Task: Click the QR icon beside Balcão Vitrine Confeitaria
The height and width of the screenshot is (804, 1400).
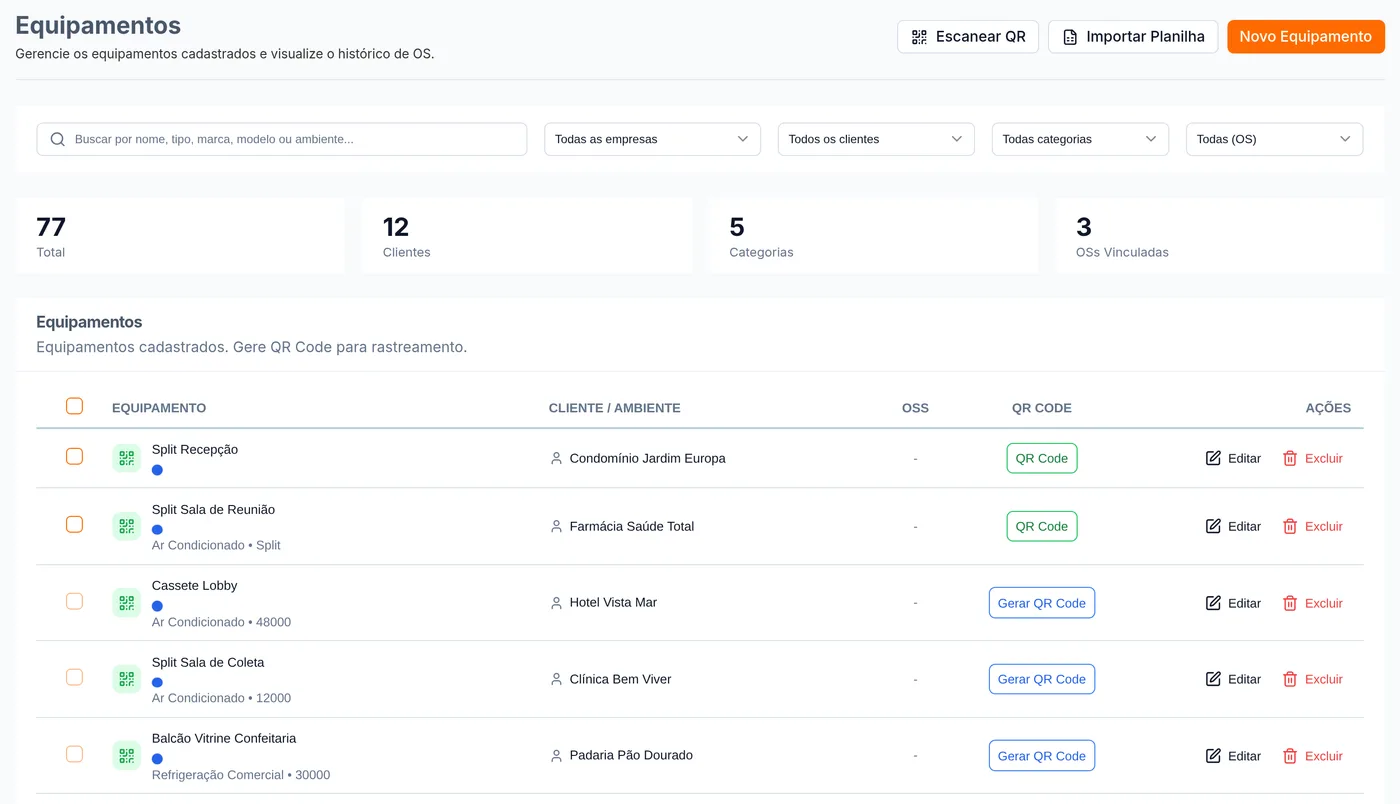Action: tap(126, 756)
